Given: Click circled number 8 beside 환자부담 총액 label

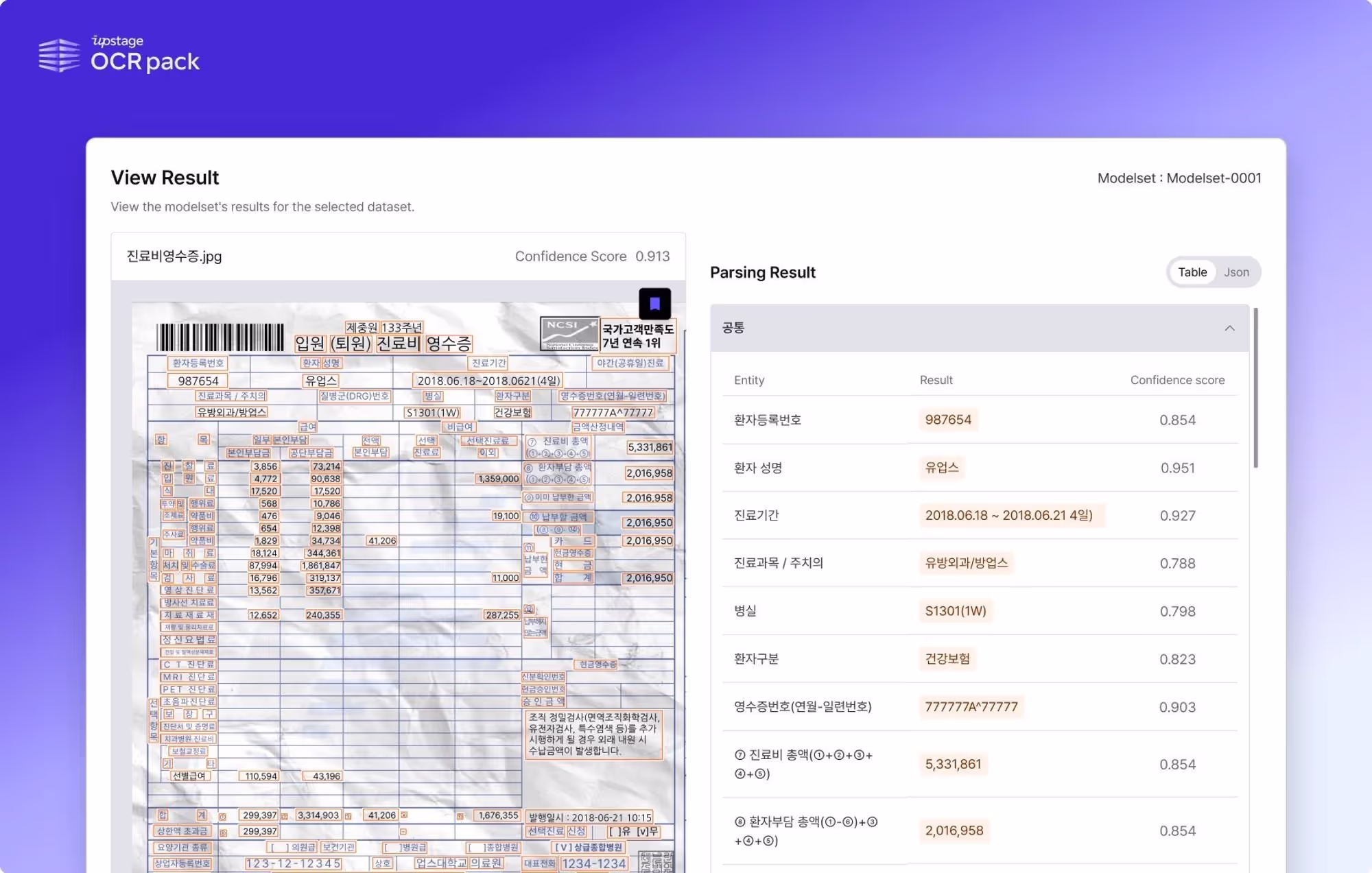Looking at the screenshot, I should (x=740, y=822).
